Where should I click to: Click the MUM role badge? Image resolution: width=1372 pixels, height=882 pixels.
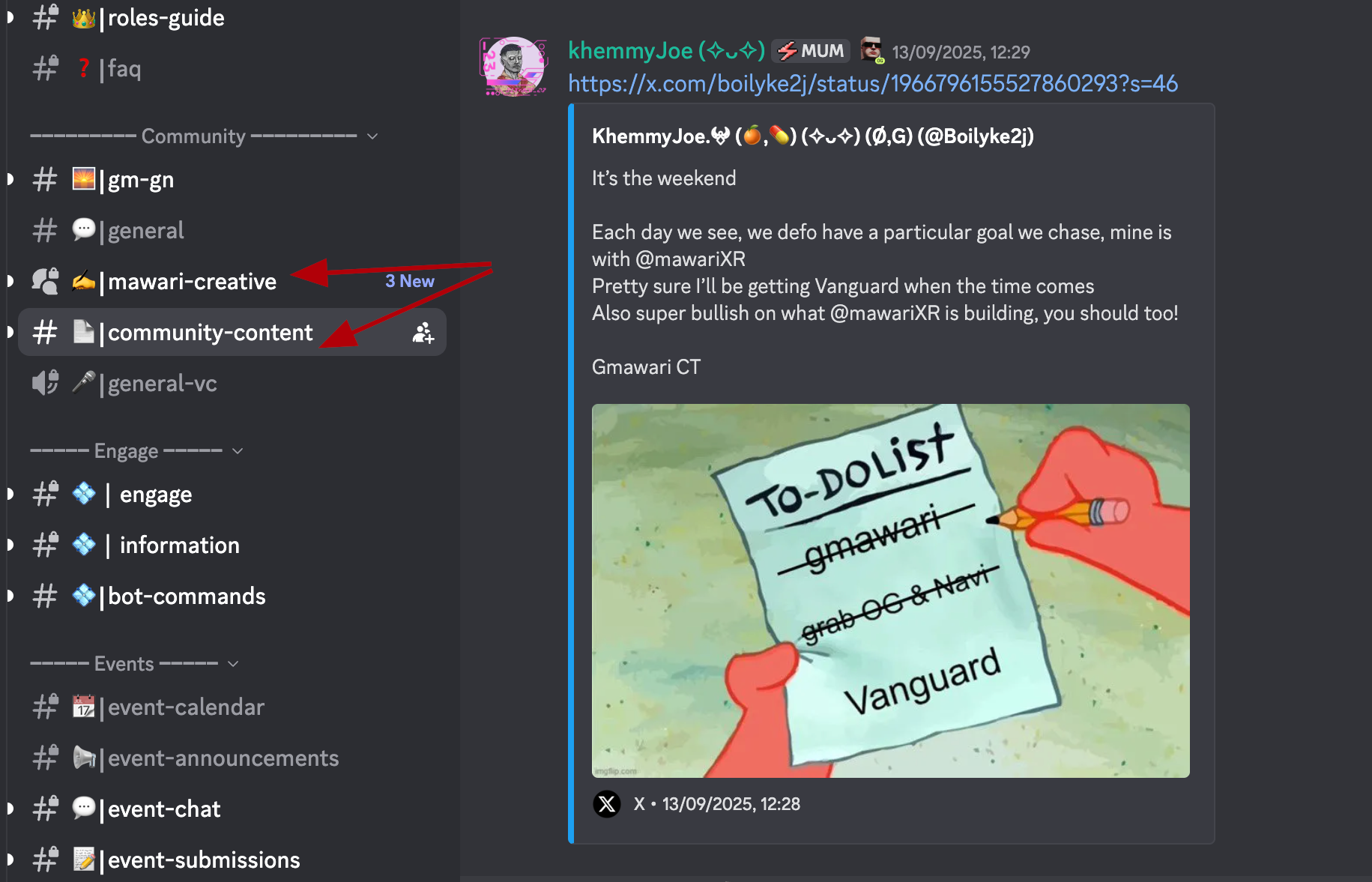[x=811, y=51]
